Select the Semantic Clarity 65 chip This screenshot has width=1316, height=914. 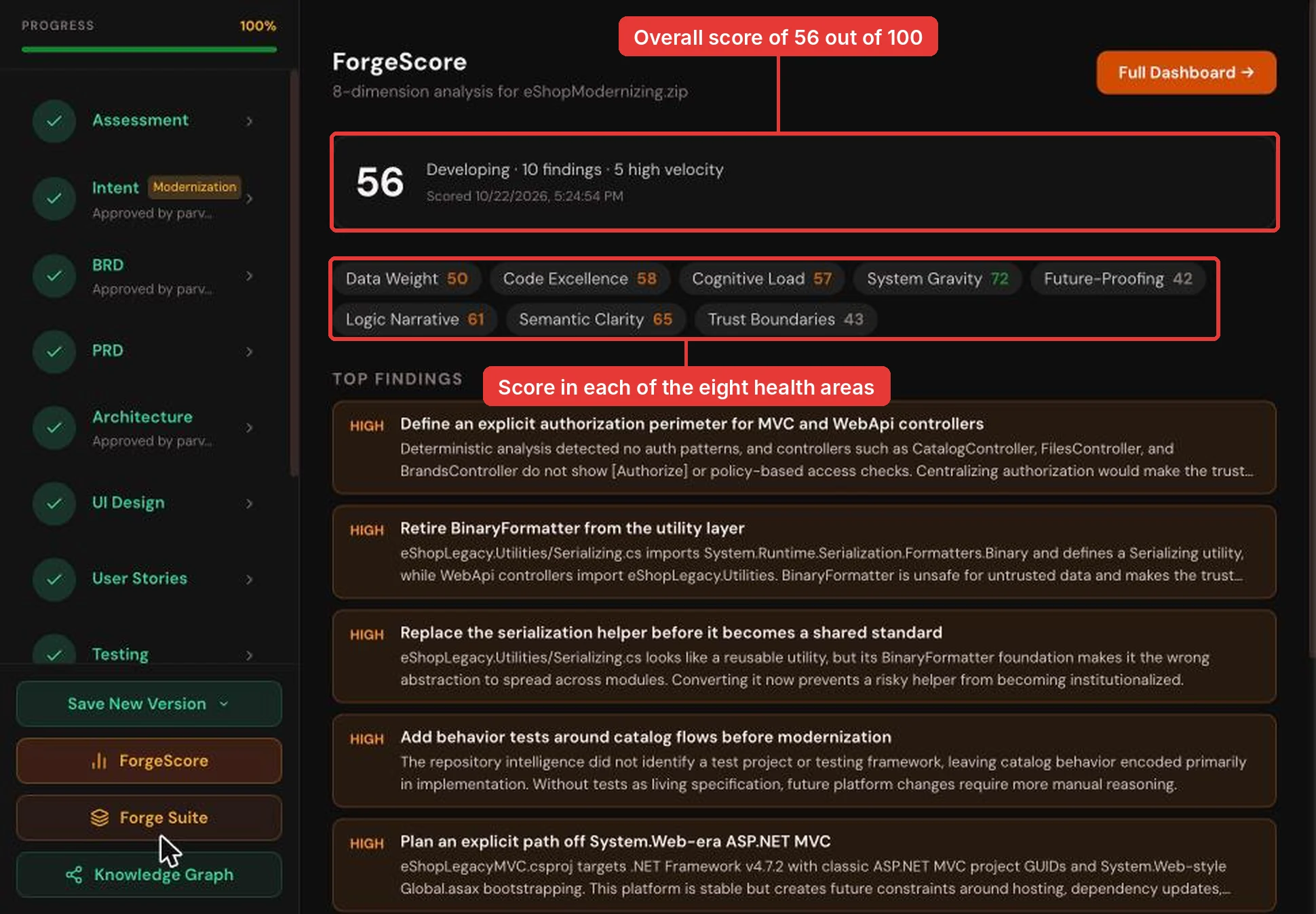point(596,319)
